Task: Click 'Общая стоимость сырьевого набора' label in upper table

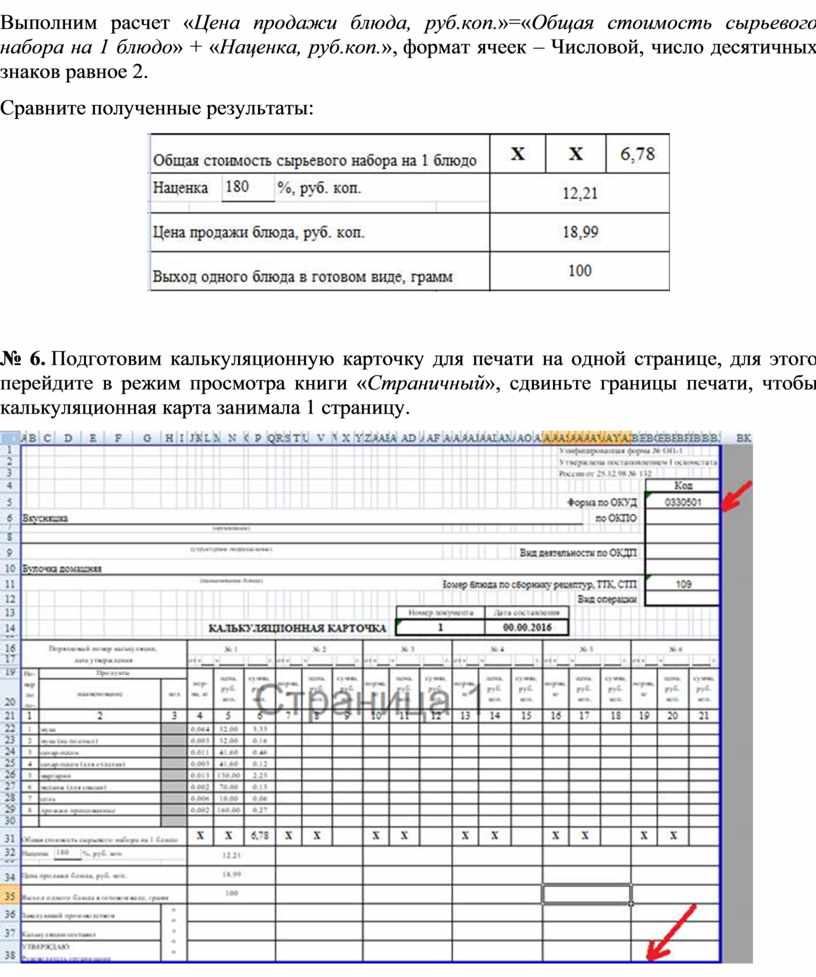Action: pos(315,161)
